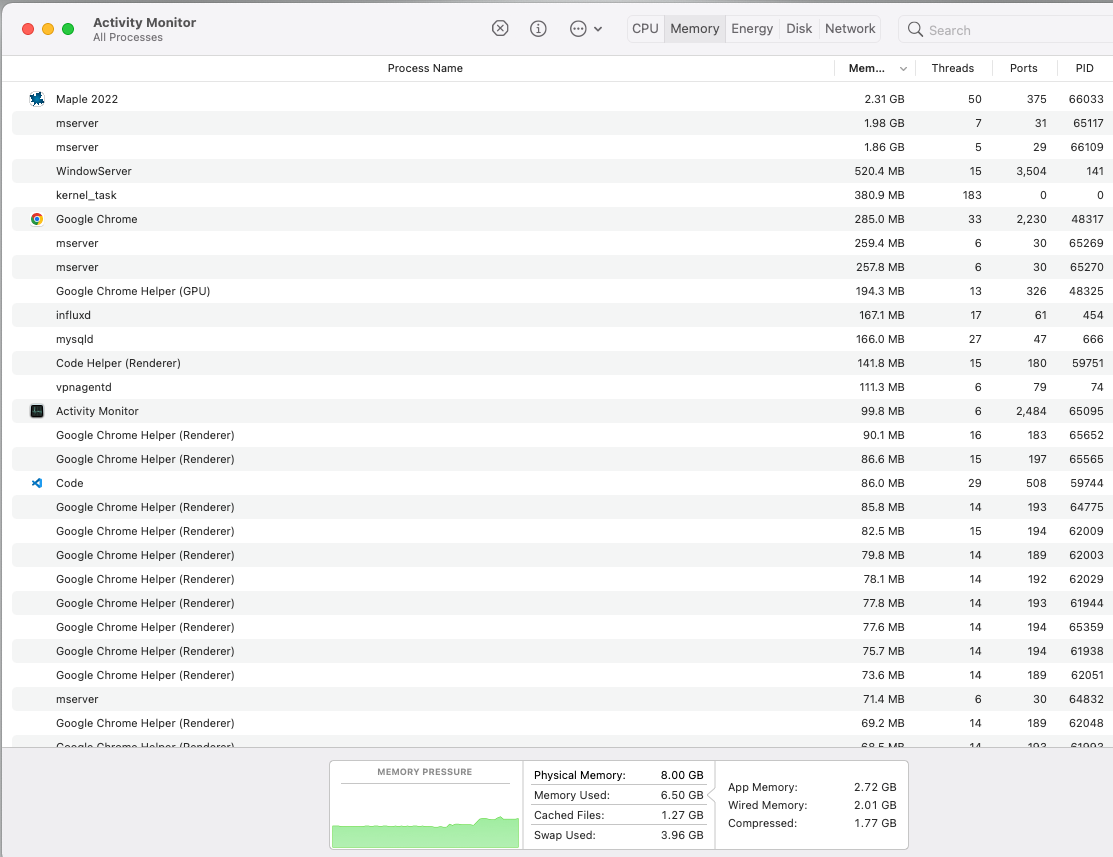Click the stop process icon in toolbar

click(x=500, y=28)
